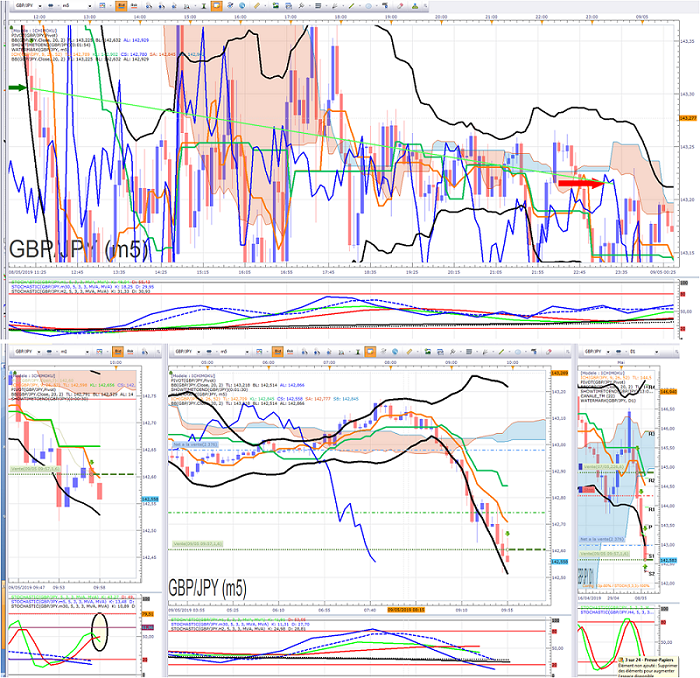This screenshot has width=700, height=678.
Task: Select the eraser tool in top toolbar
Action: [x=400, y=6]
